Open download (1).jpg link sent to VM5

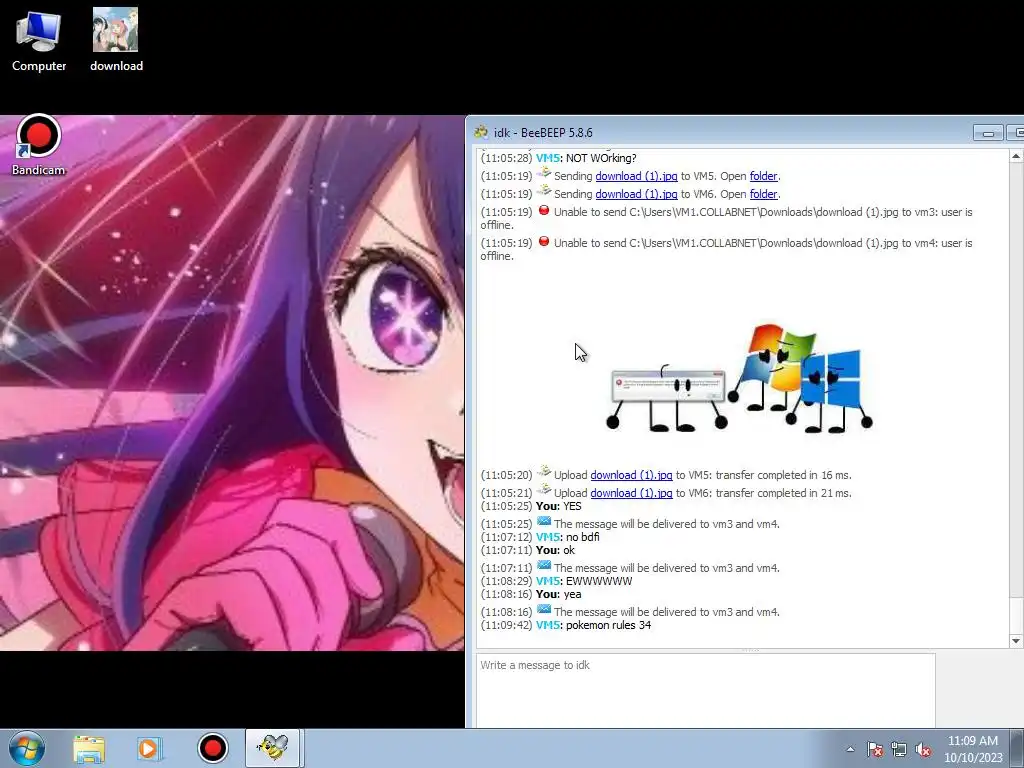[x=636, y=176]
